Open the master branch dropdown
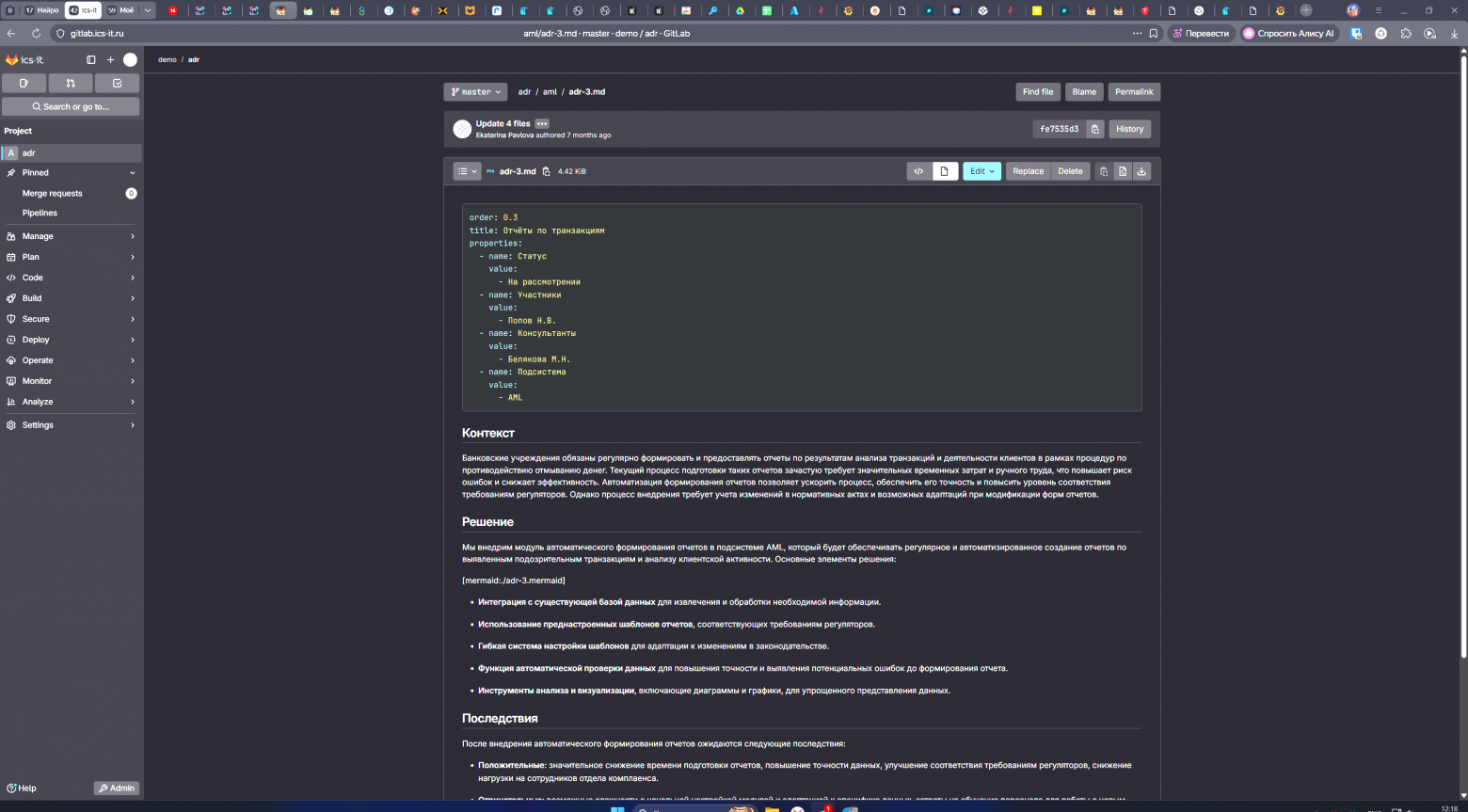 click(x=475, y=92)
